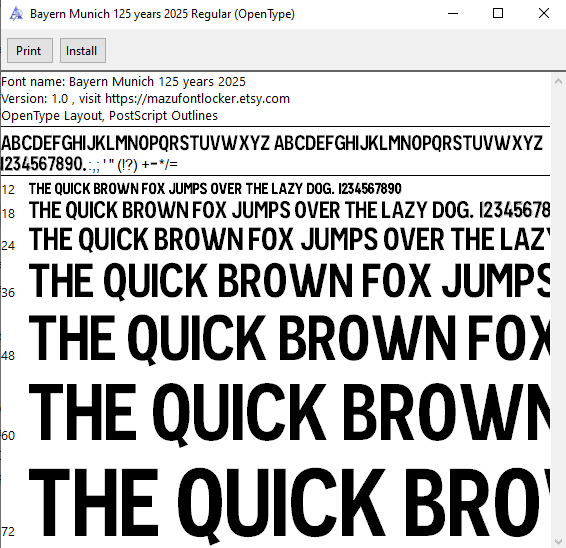Click the 'OpenType Layout, PostScript Outlines' text

[110, 116]
